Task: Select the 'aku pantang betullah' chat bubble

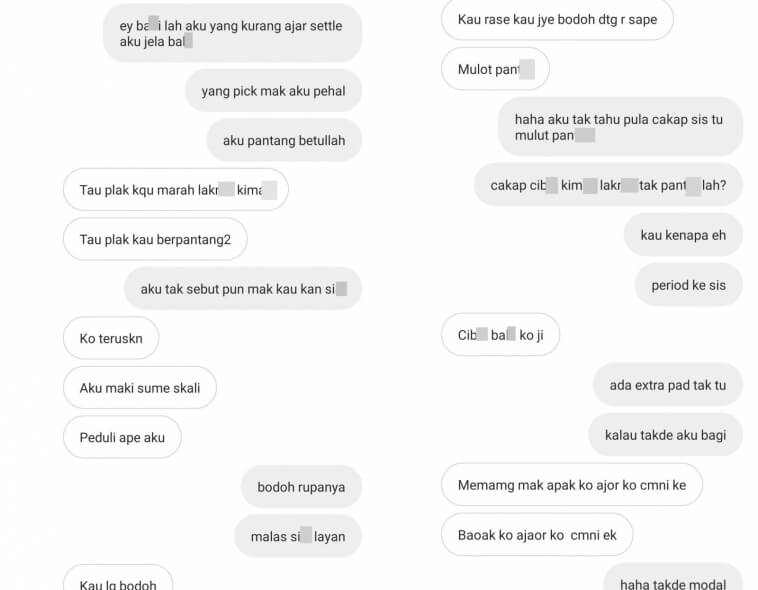Action: coord(284,141)
